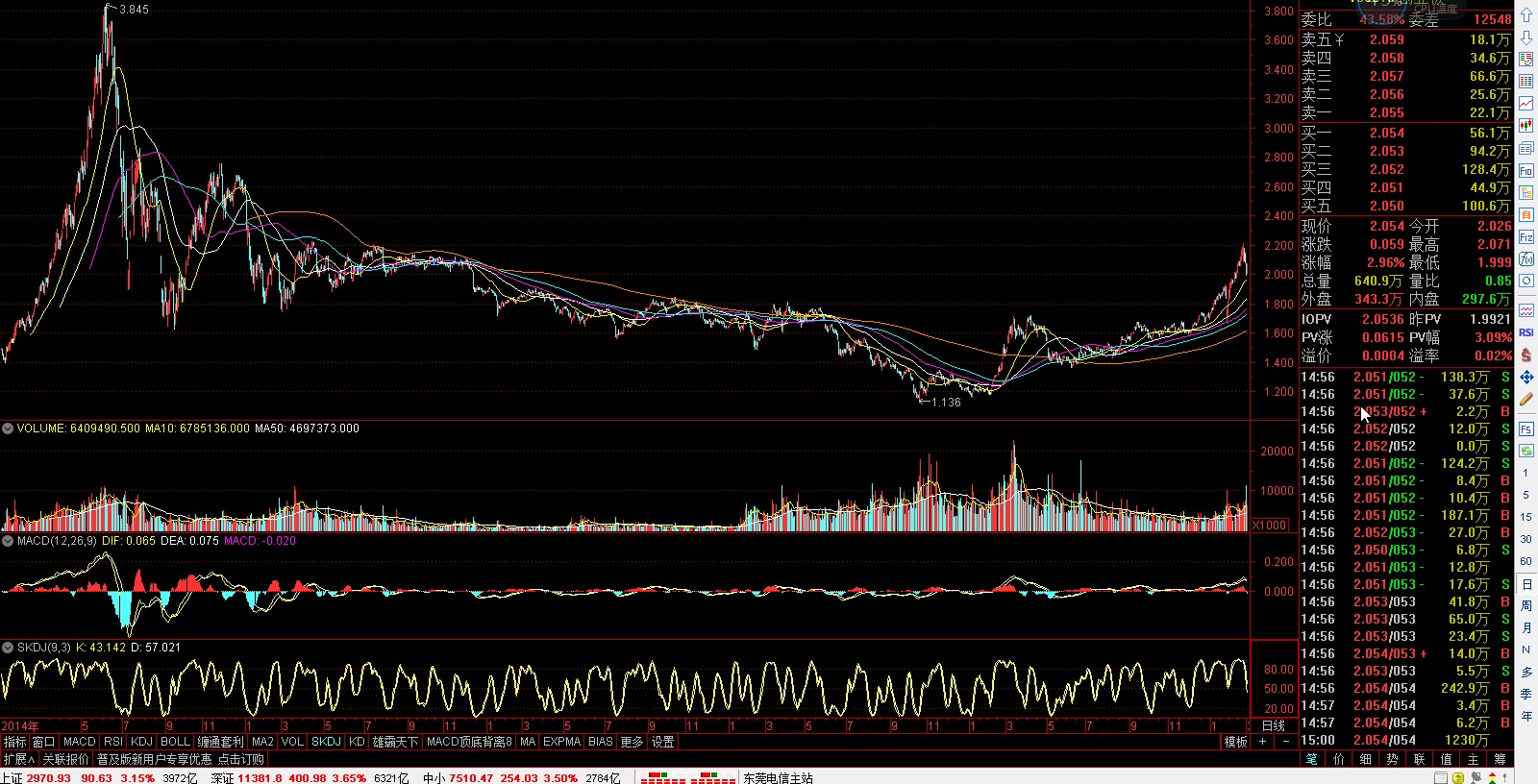Click the circle-in-square icon in sidebar
The image size is (1538, 784).
tap(1526, 281)
